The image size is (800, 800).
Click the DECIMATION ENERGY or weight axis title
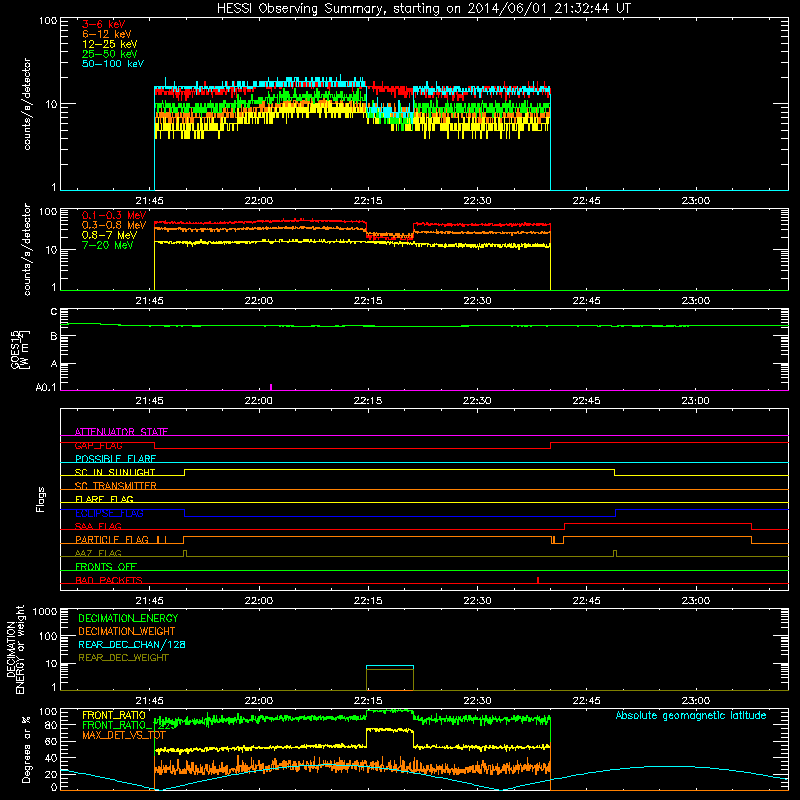coord(15,649)
